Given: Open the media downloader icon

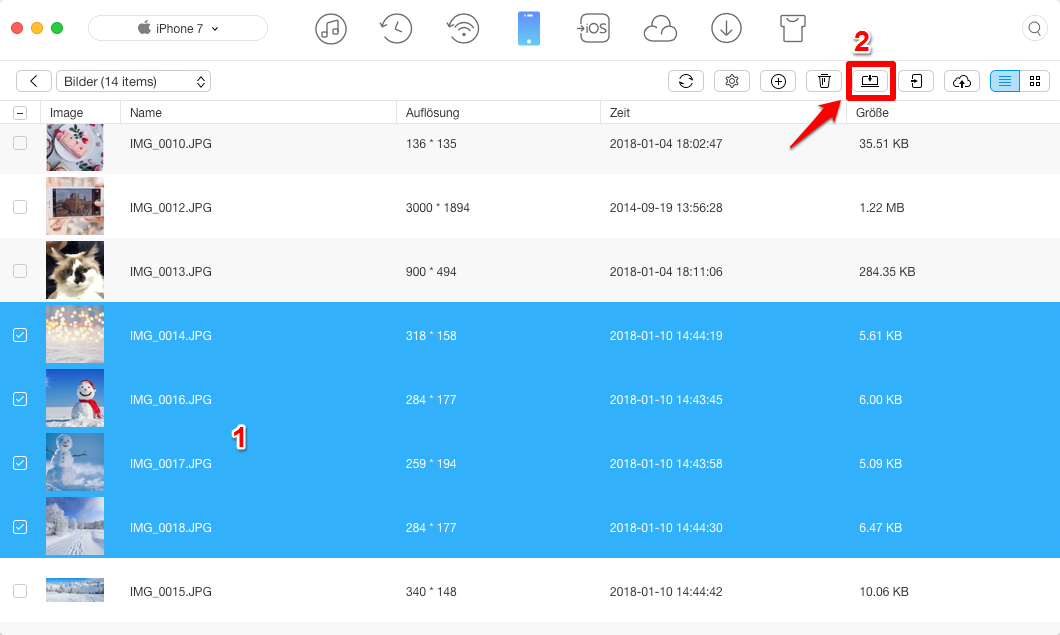Looking at the screenshot, I should [x=726, y=29].
